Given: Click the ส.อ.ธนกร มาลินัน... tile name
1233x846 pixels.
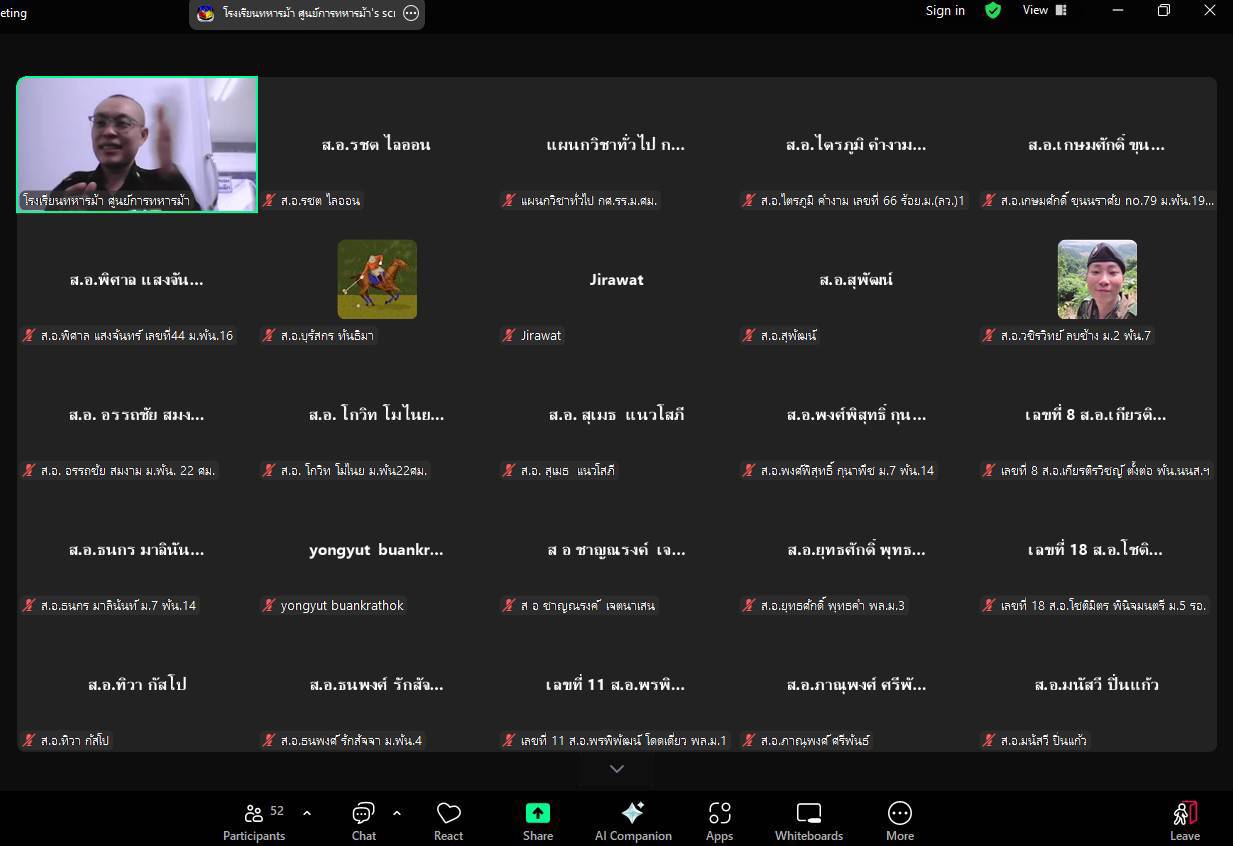Looking at the screenshot, I should click(x=136, y=550).
